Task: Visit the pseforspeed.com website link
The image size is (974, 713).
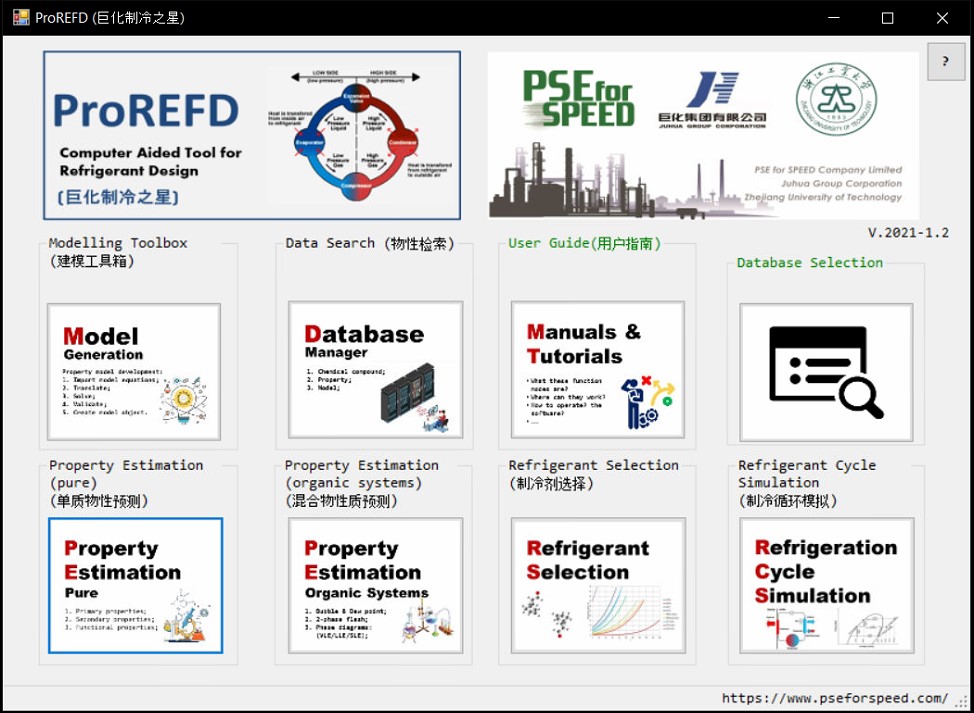Action: (835, 698)
